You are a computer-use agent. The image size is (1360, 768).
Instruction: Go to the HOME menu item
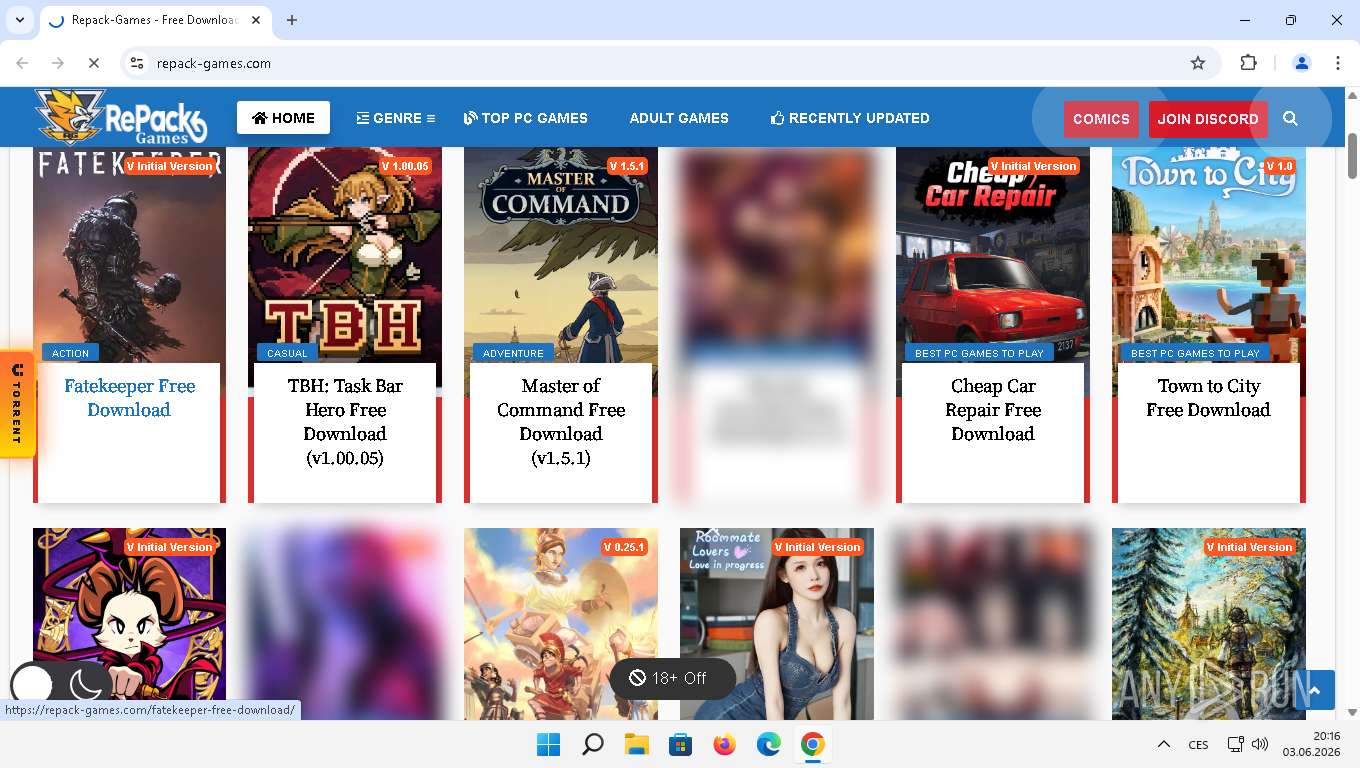[x=283, y=118]
